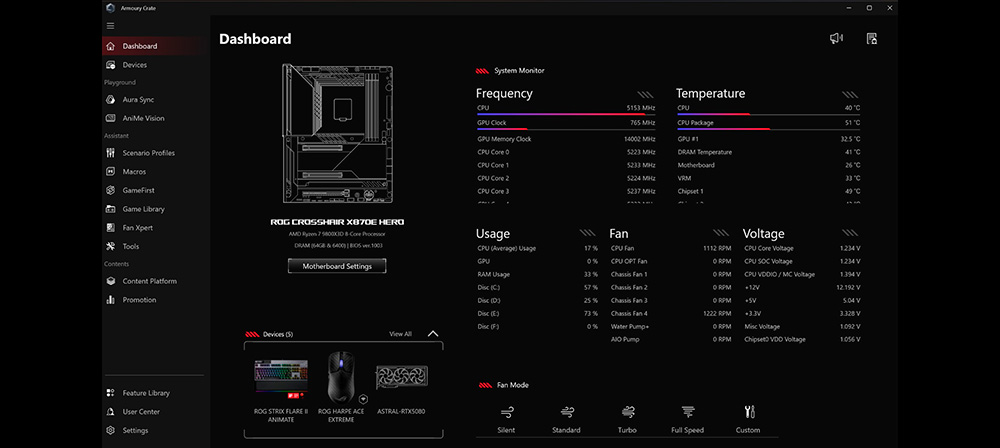Click the Chassis Fan 4 row
This screenshot has width=1000, height=448.
(x=671, y=313)
